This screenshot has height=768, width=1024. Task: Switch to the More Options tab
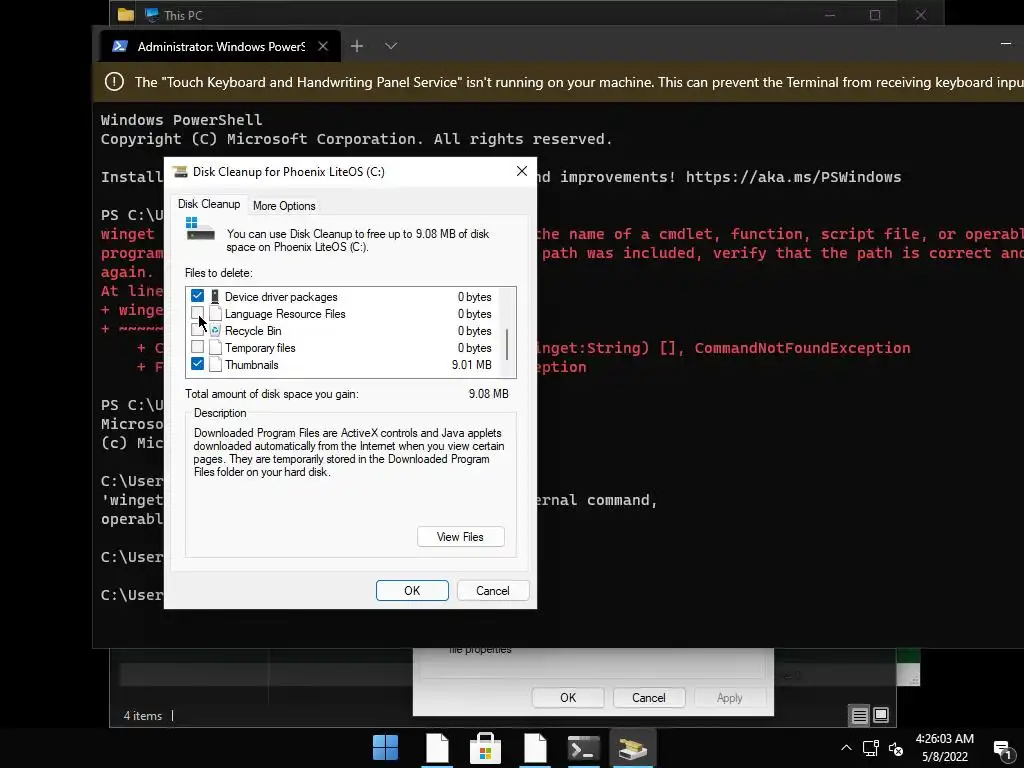(284, 206)
